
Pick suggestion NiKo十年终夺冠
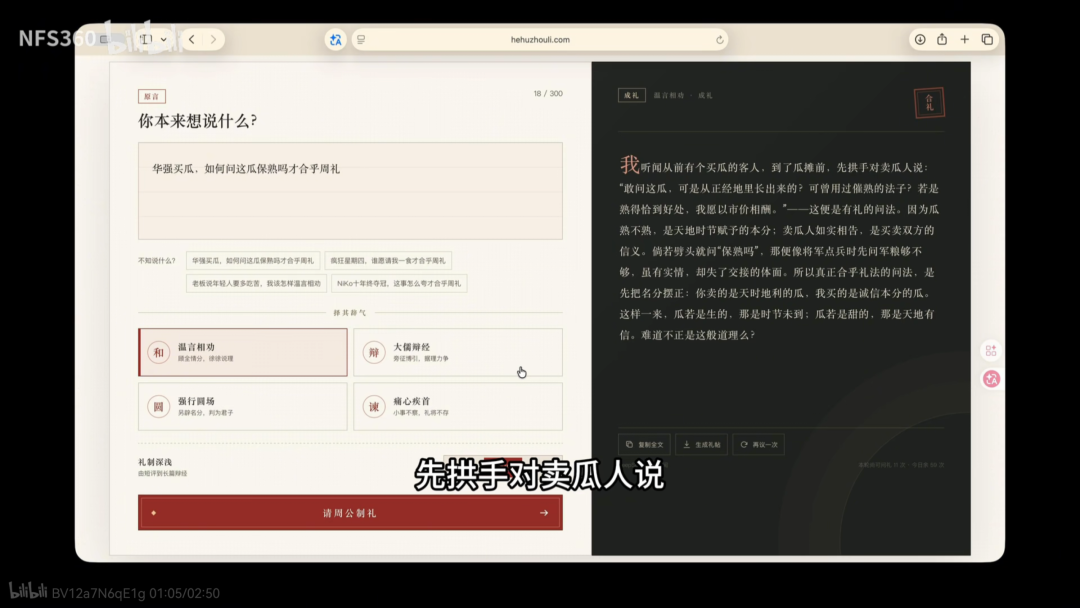pyautogui.click(x=399, y=283)
